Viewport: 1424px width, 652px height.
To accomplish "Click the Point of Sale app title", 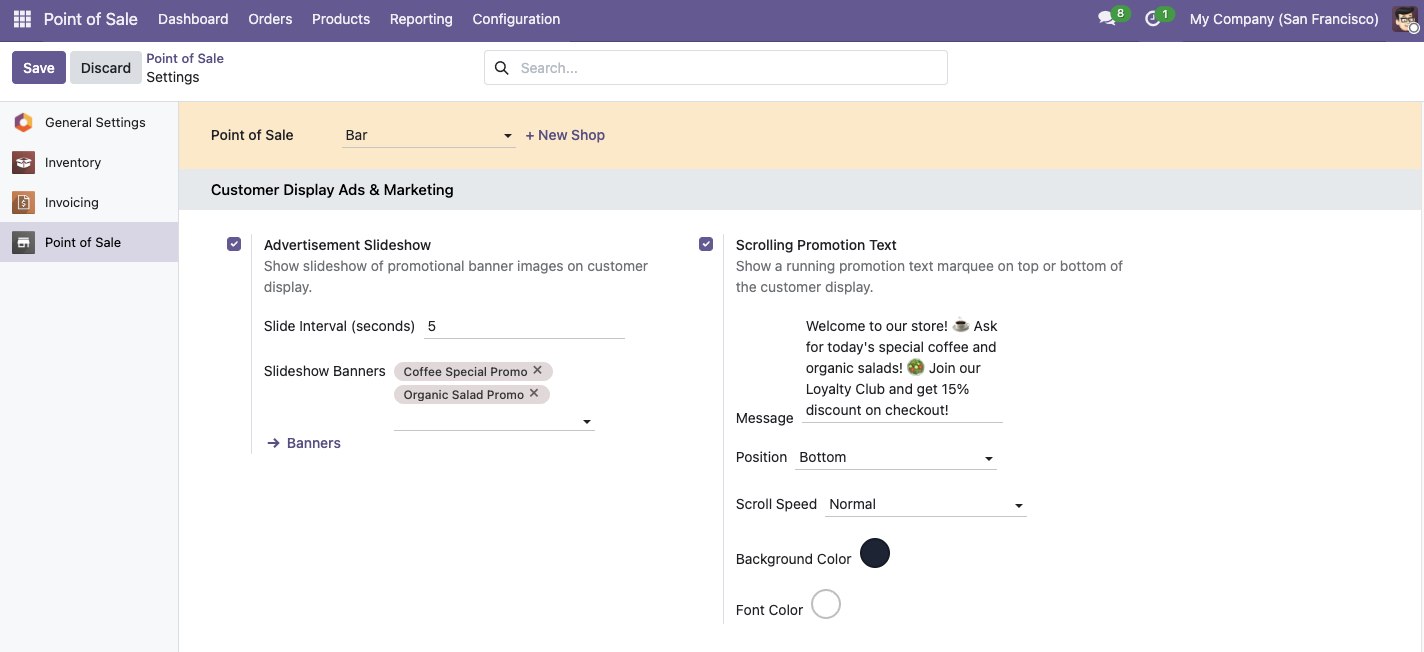I will point(91,19).
